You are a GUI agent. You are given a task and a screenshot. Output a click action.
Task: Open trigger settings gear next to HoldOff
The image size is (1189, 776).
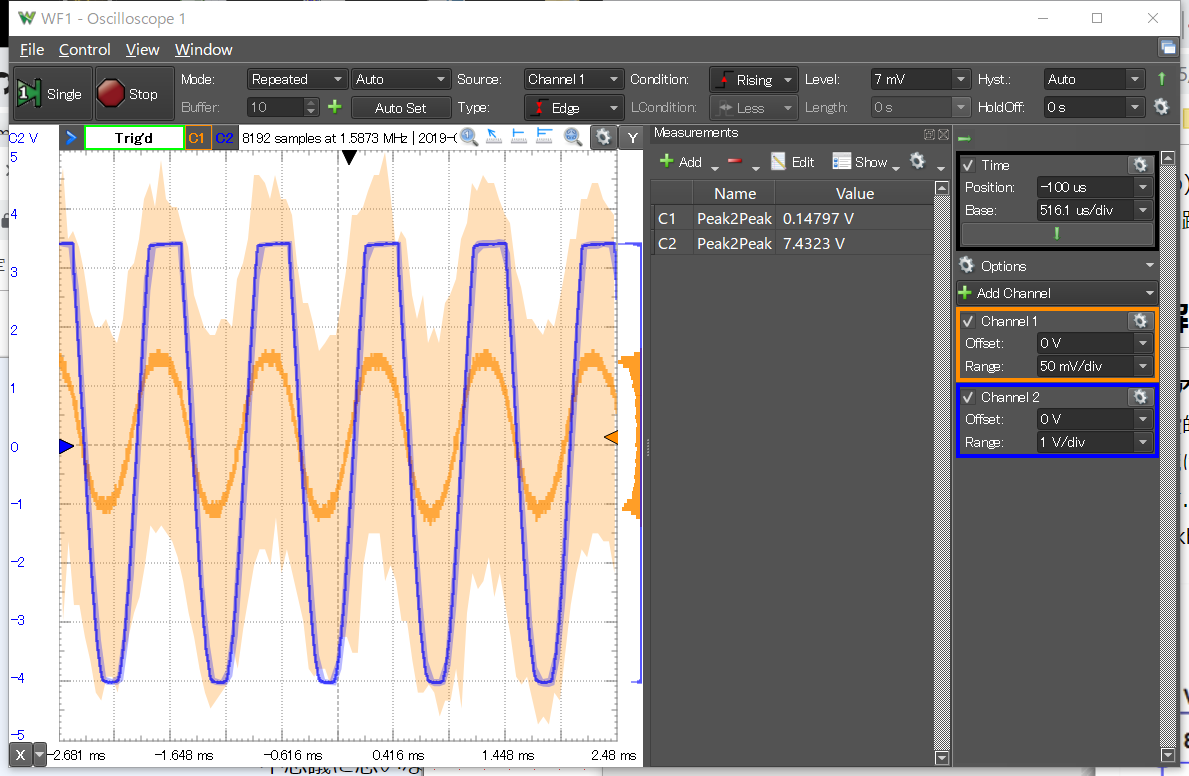tap(1161, 107)
